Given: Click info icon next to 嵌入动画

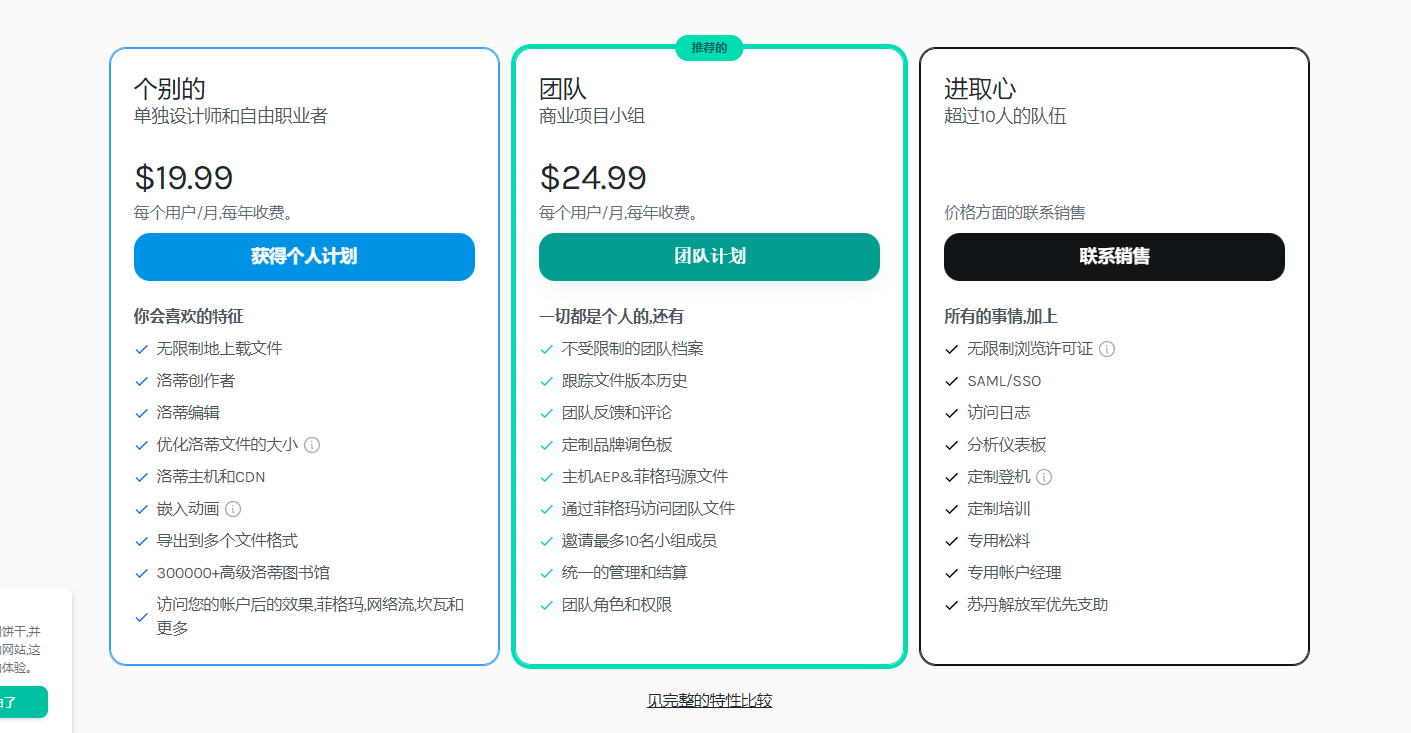Looking at the screenshot, I should (233, 509).
